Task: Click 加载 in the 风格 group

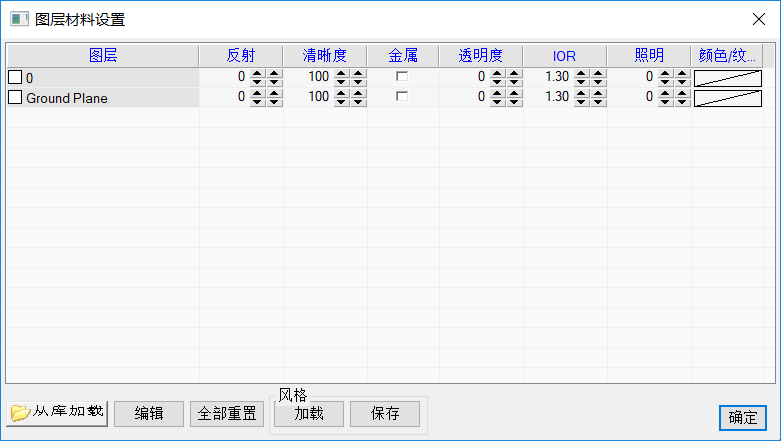Action: tap(308, 414)
